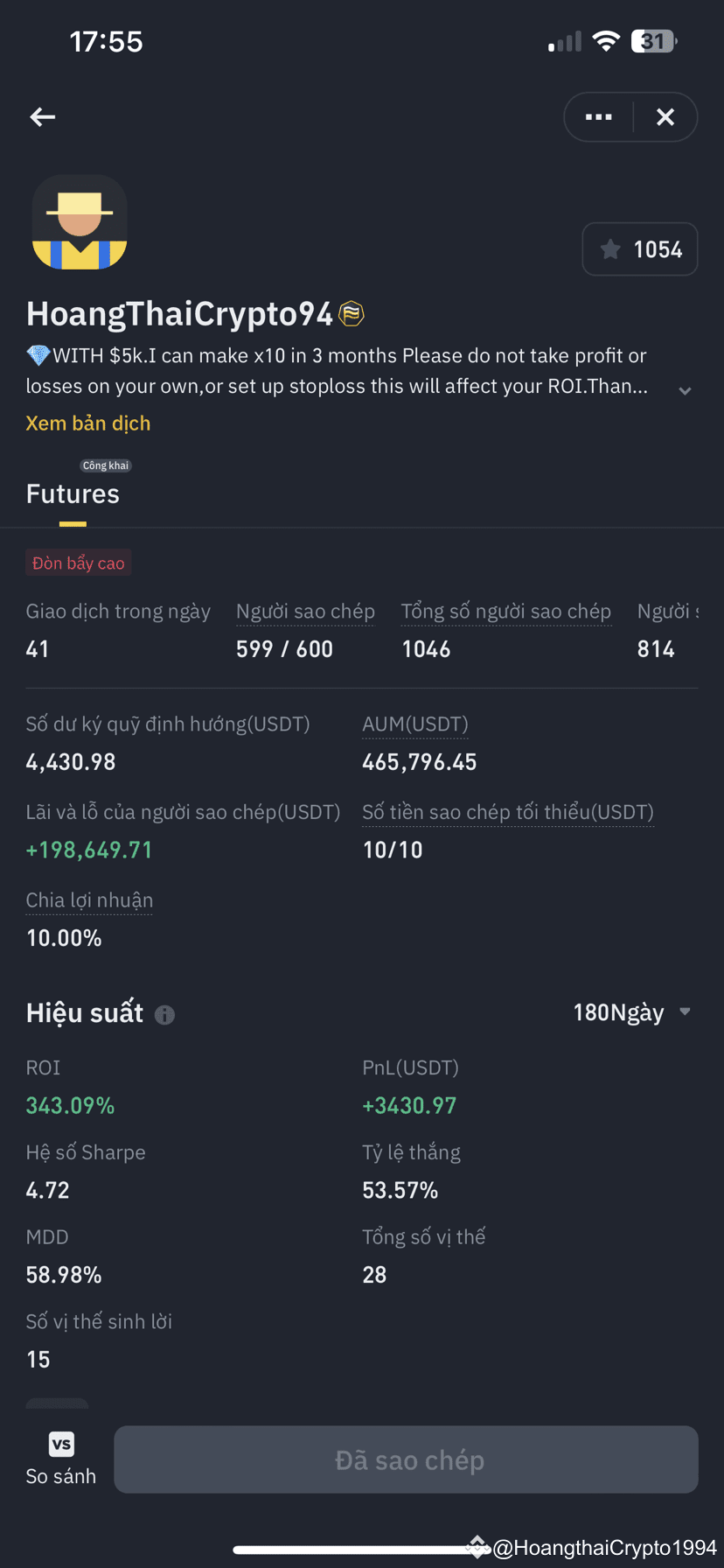The image size is (724, 1568).
Task: Tap the Chia lợi nhuận underlined label
Action: [x=89, y=899]
